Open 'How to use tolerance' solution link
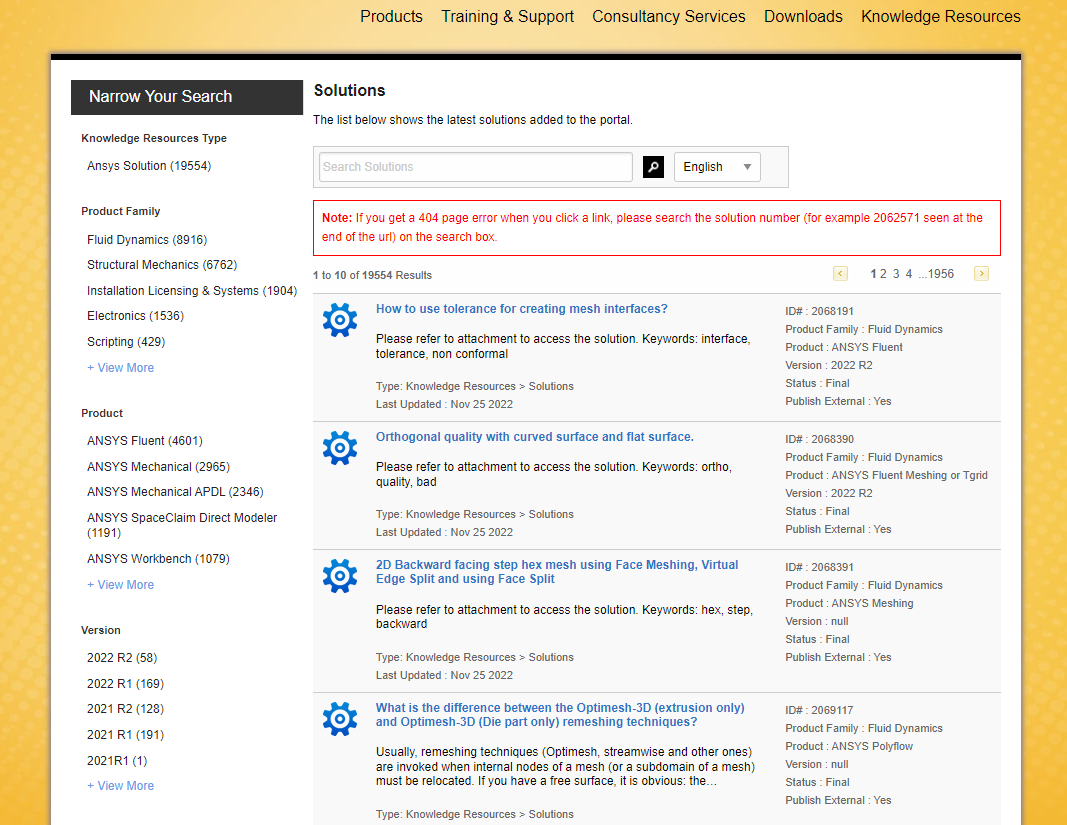The width and height of the screenshot is (1067, 825). [x=521, y=309]
